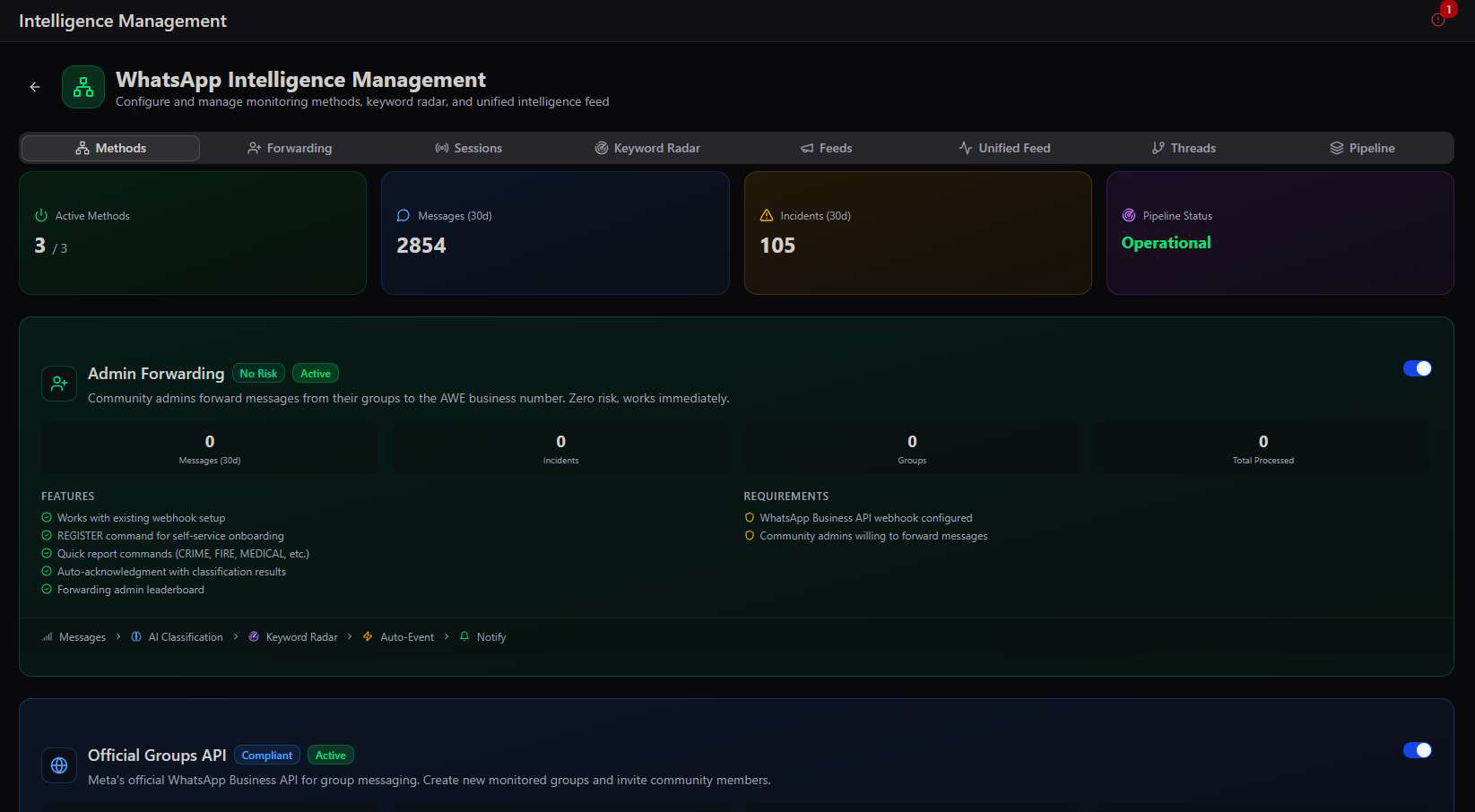Click the check icon beside REGISTER command
The height and width of the screenshot is (812, 1475).
[x=47, y=535]
